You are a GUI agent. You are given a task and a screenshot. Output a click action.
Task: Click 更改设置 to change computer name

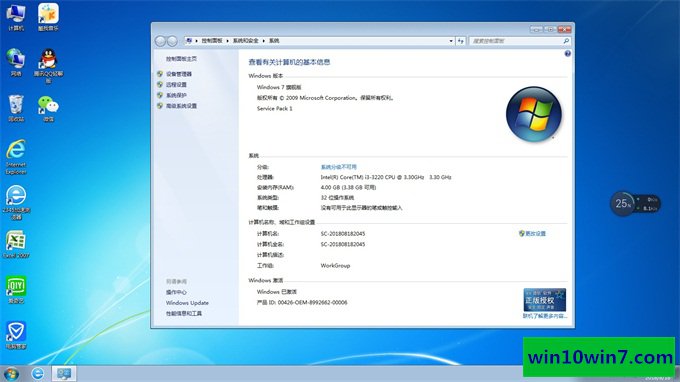pyautogui.click(x=536, y=234)
